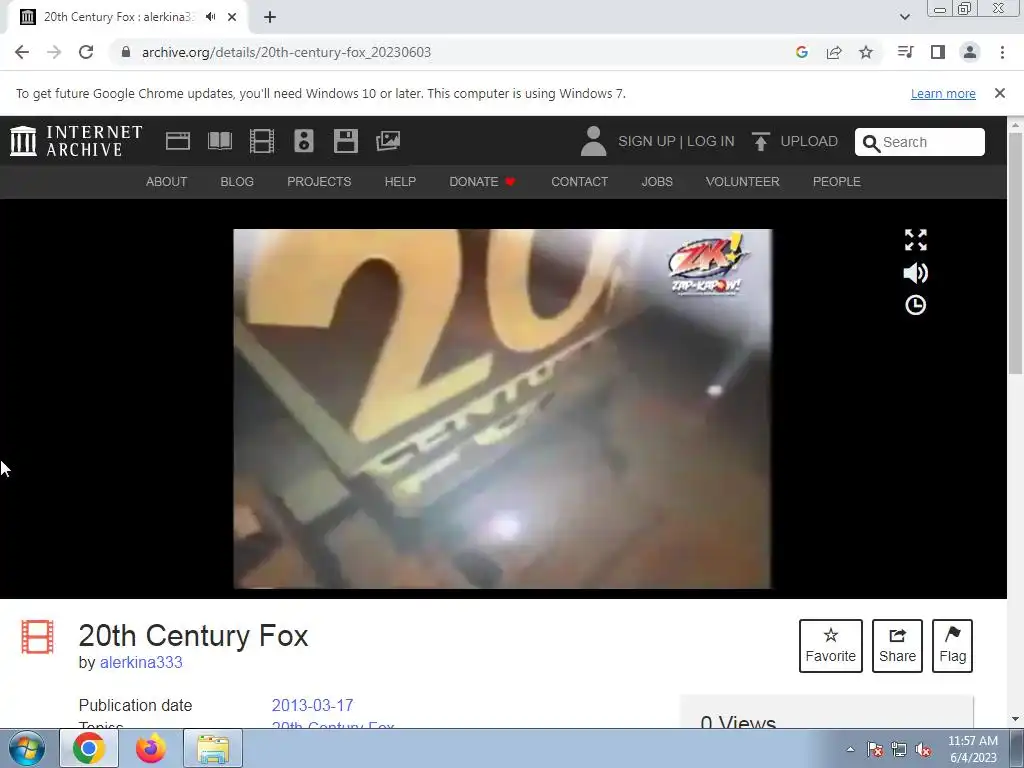Open Windows Explorer from taskbar
The width and height of the screenshot is (1024, 768).
[213, 748]
